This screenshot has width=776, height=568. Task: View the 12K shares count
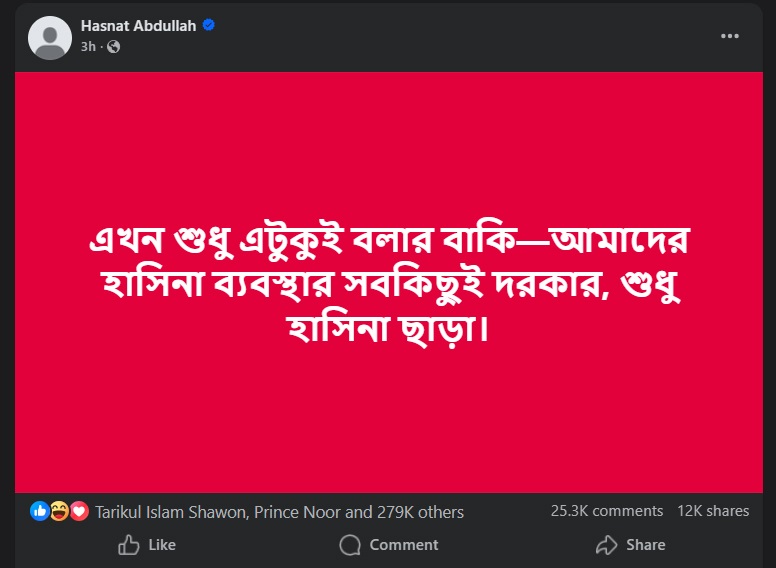(x=713, y=511)
